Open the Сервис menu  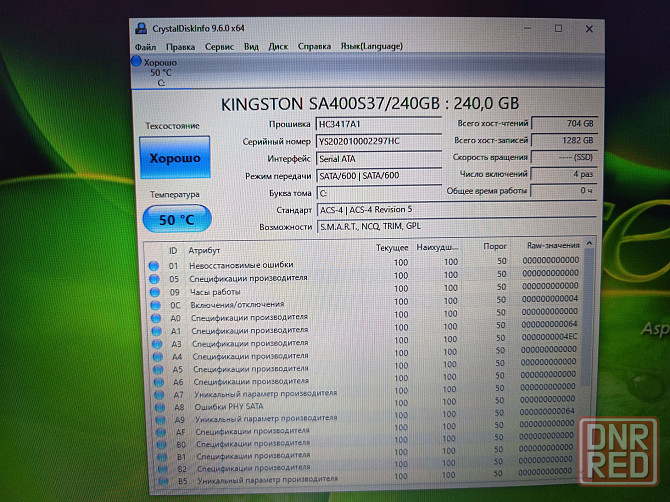coord(219,47)
